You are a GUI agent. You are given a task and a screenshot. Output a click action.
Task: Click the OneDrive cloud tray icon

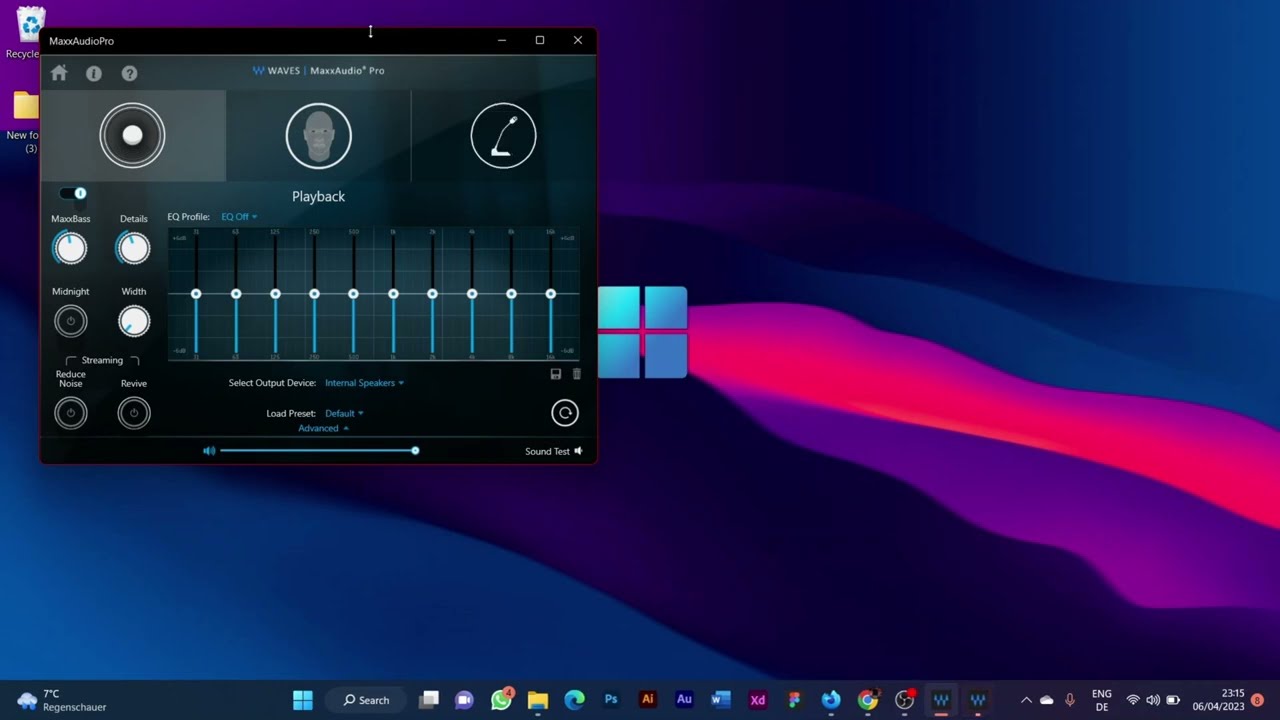click(1047, 700)
